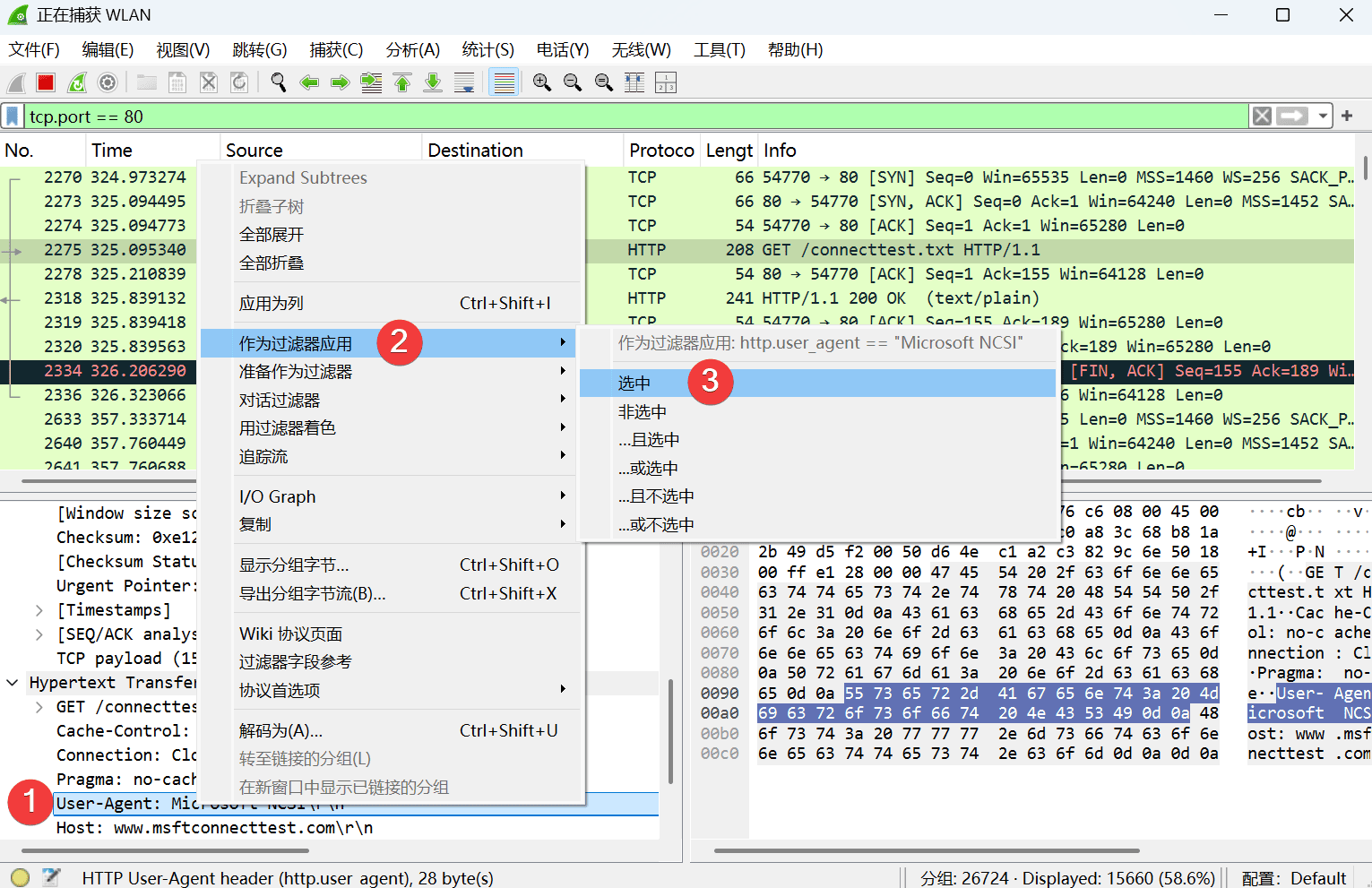Add a filter button with plus sign

[x=1347, y=116]
